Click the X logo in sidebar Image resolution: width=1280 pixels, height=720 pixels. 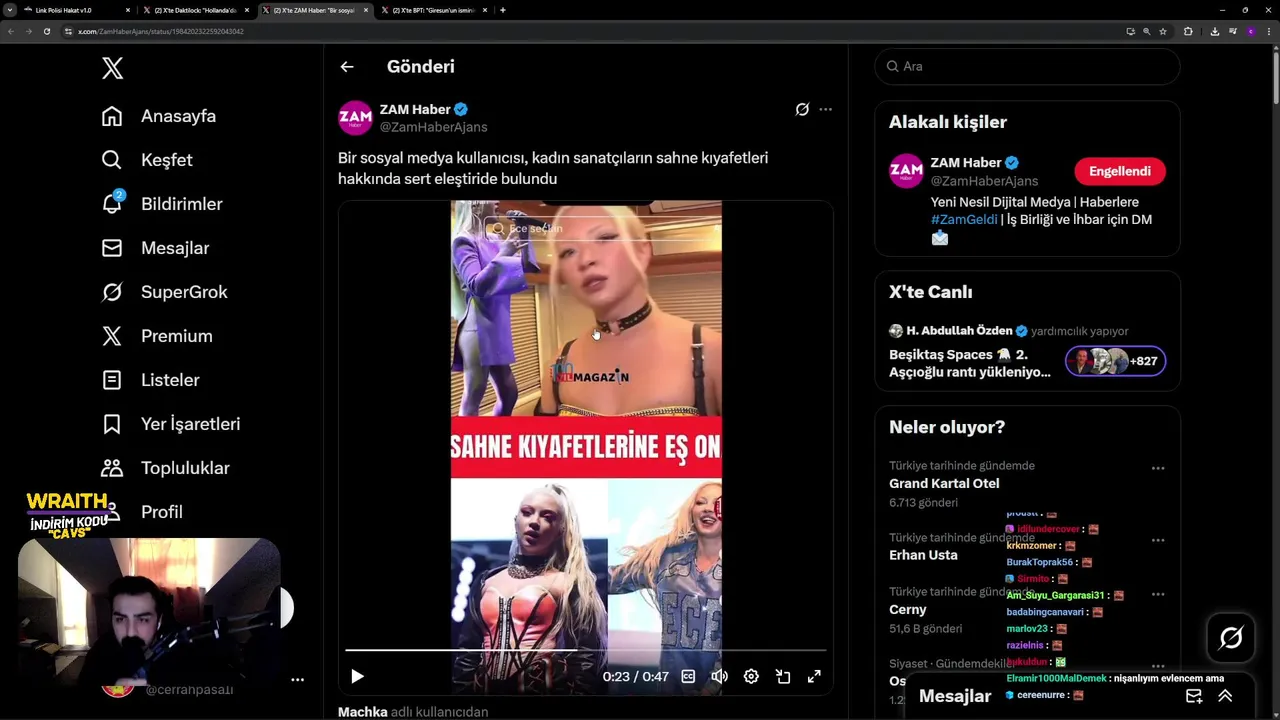[112, 68]
